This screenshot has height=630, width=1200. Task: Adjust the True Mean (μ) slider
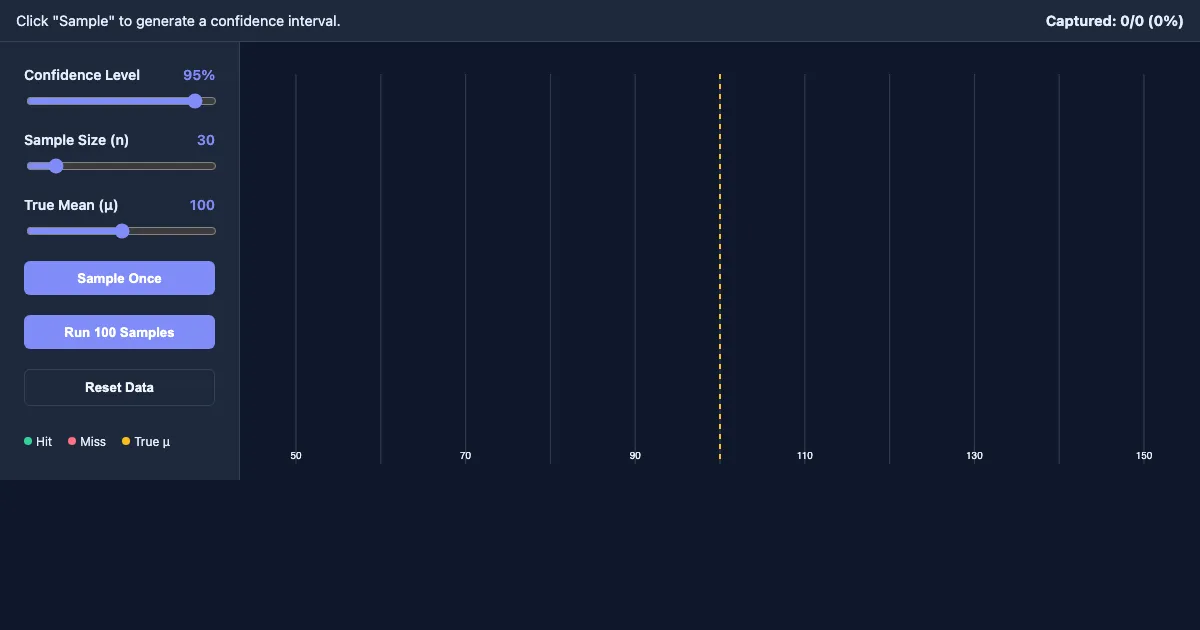[120, 231]
